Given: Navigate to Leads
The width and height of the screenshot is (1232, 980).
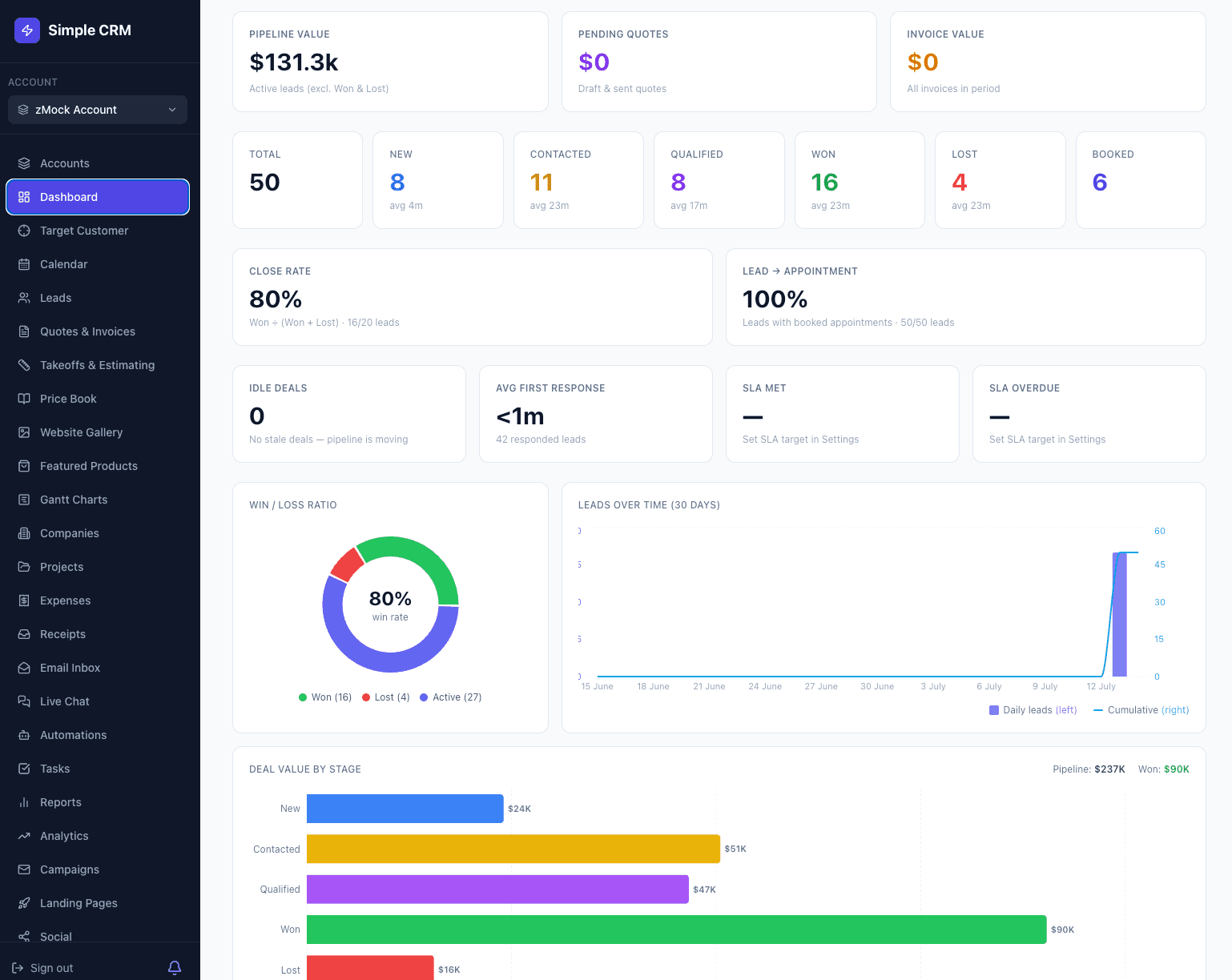Looking at the screenshot, I should coord(98,298).
